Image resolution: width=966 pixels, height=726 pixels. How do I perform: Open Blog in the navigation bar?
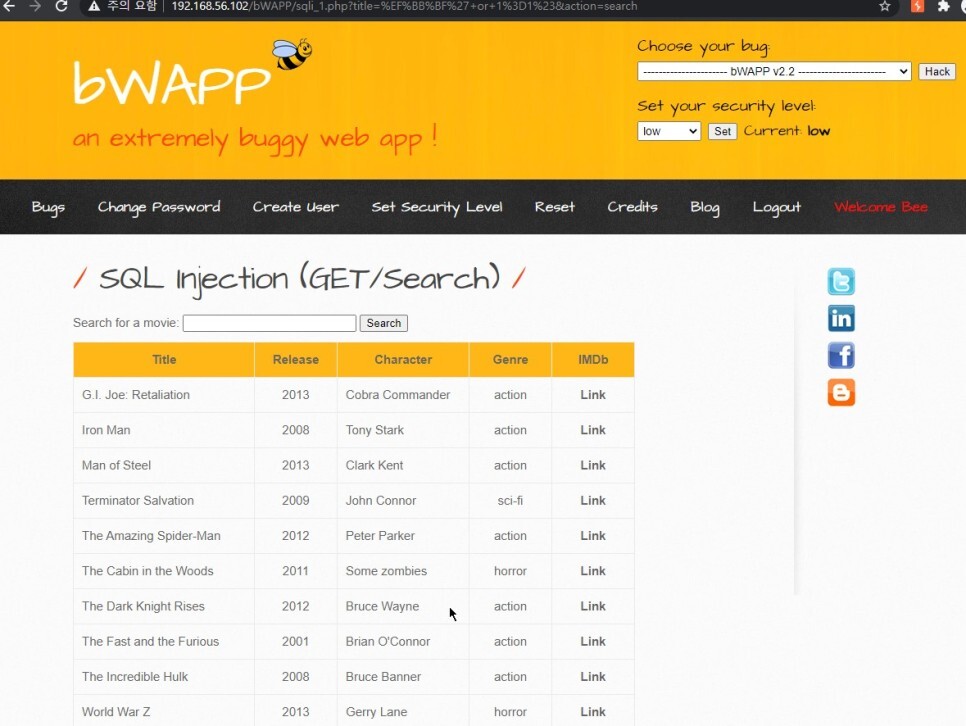pos(705,207)
